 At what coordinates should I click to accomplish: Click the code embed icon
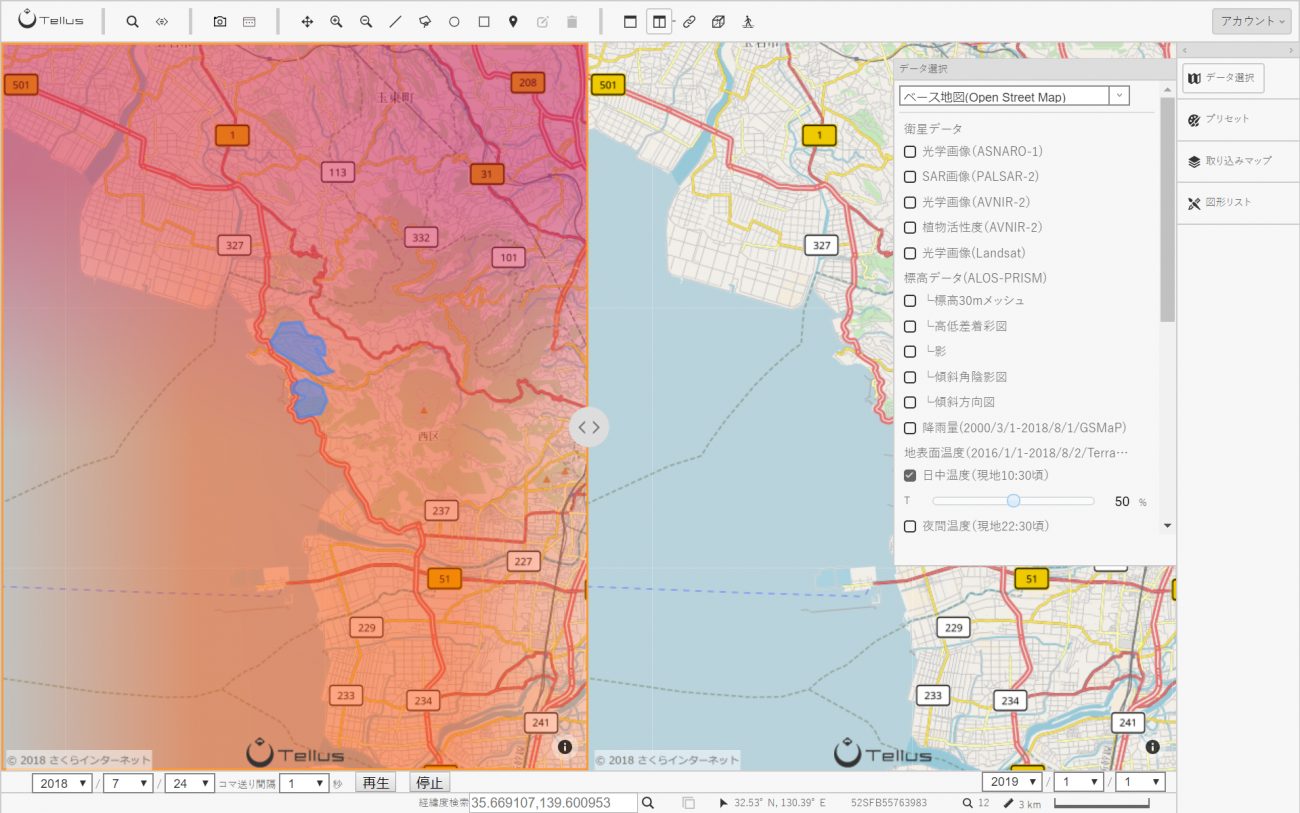point(162,21)
